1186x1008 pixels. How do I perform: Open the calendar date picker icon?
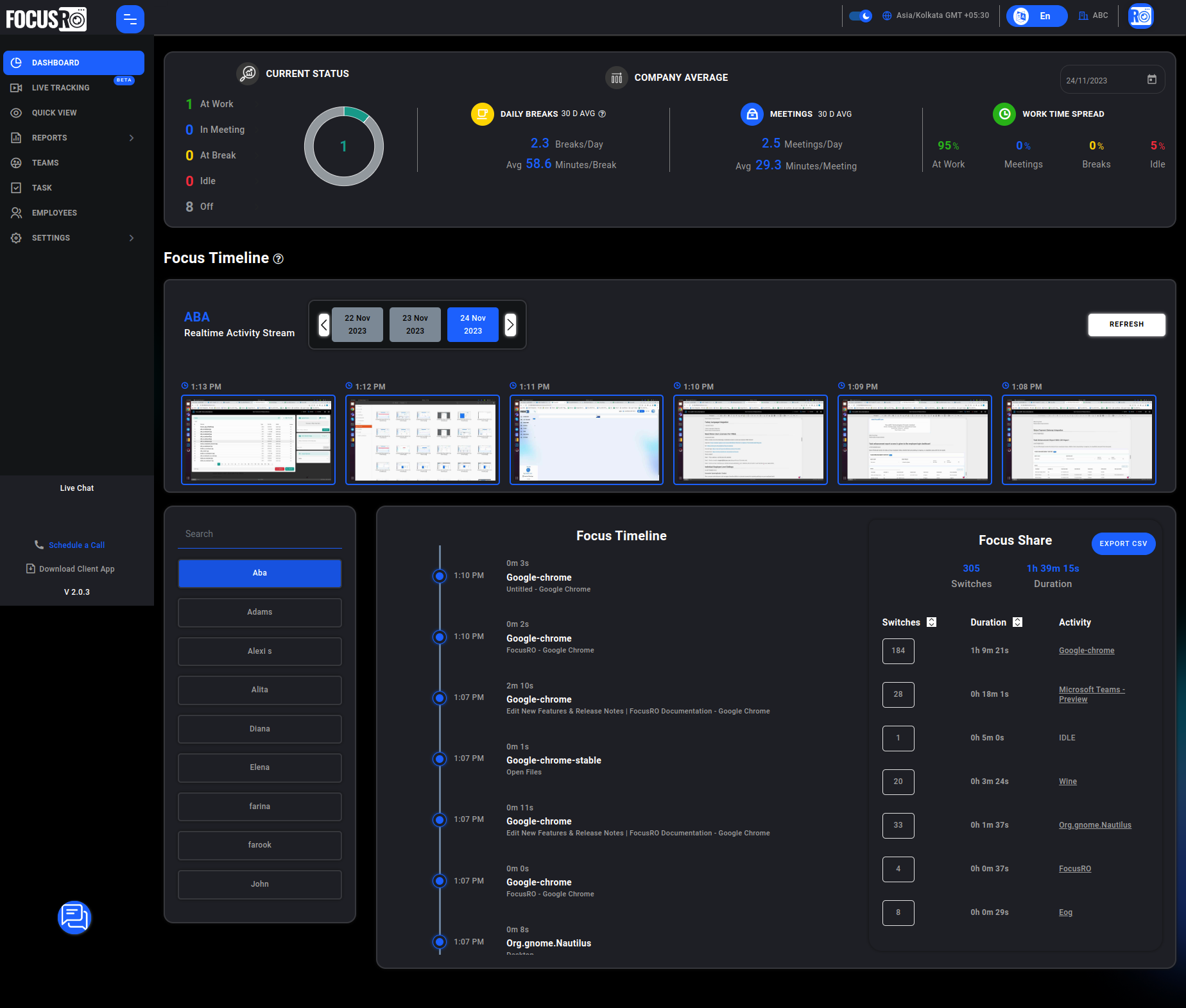(x=1151, y=80)
